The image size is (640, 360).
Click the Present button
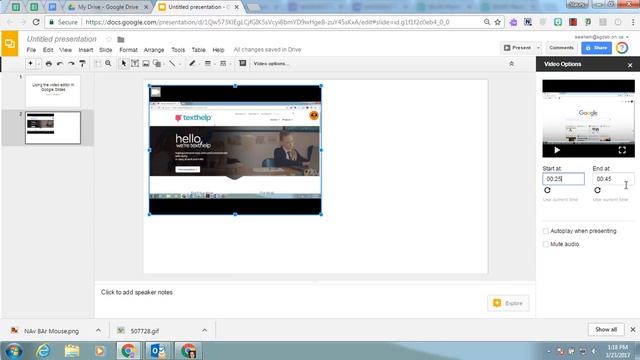[x=517, y=48]
